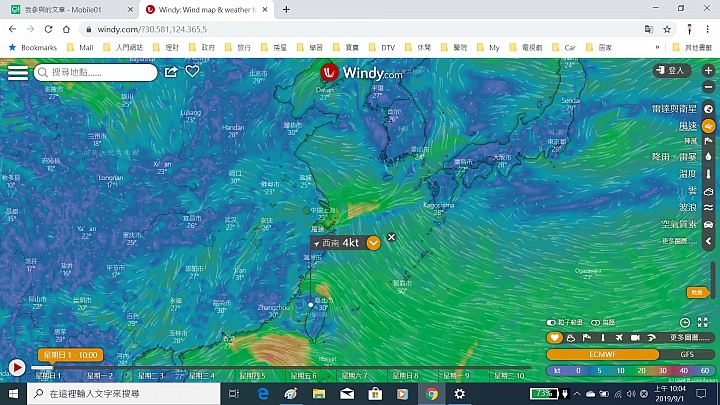Viewport: 720px width, 405px height.
Task: Zoom in the map with plus button
Action: (708, 70)
